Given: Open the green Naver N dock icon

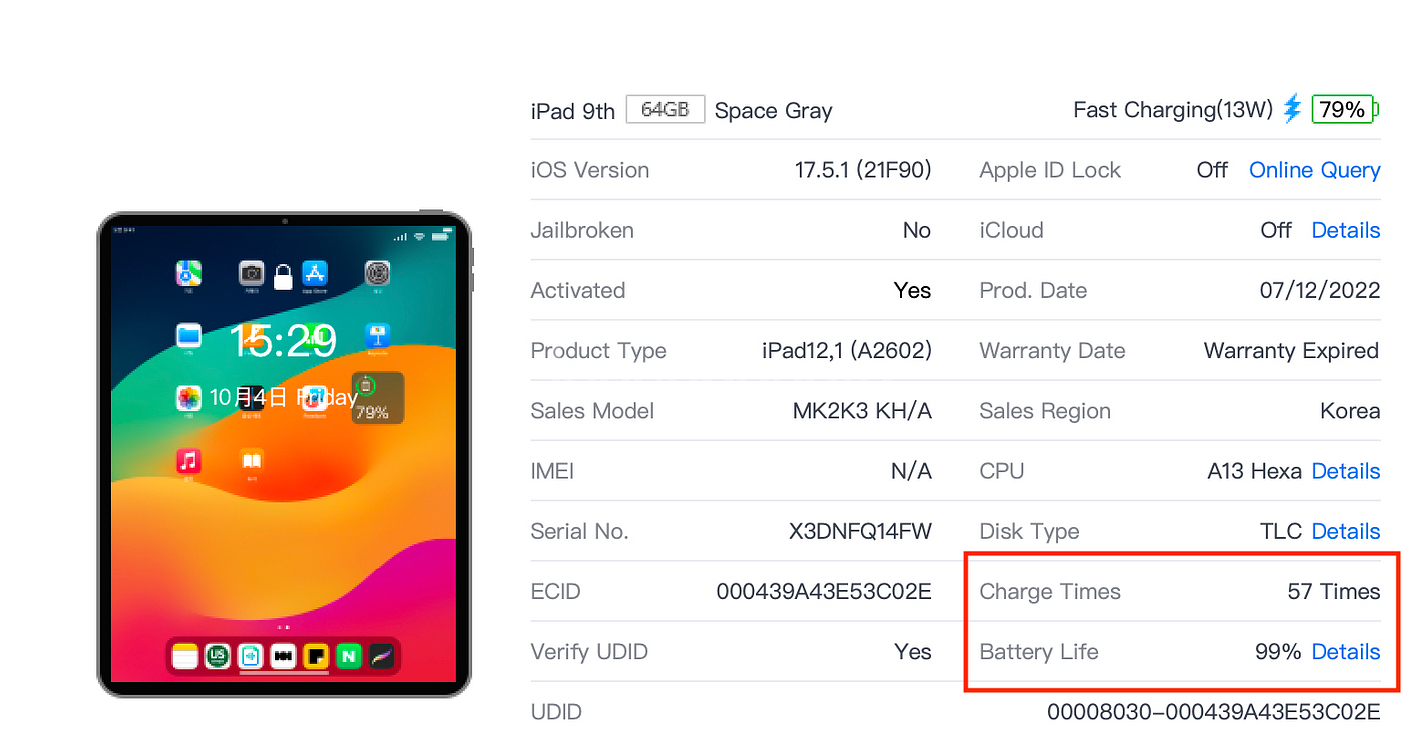Looking at the screenshot, I should coord(349,656).
